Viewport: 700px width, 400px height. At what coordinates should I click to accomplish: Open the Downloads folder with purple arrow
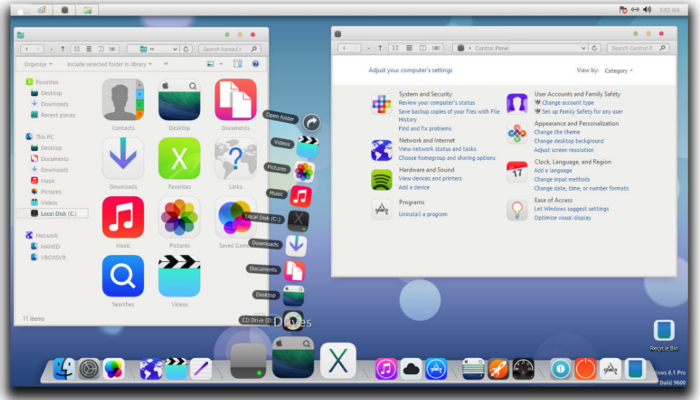point(123,159)
